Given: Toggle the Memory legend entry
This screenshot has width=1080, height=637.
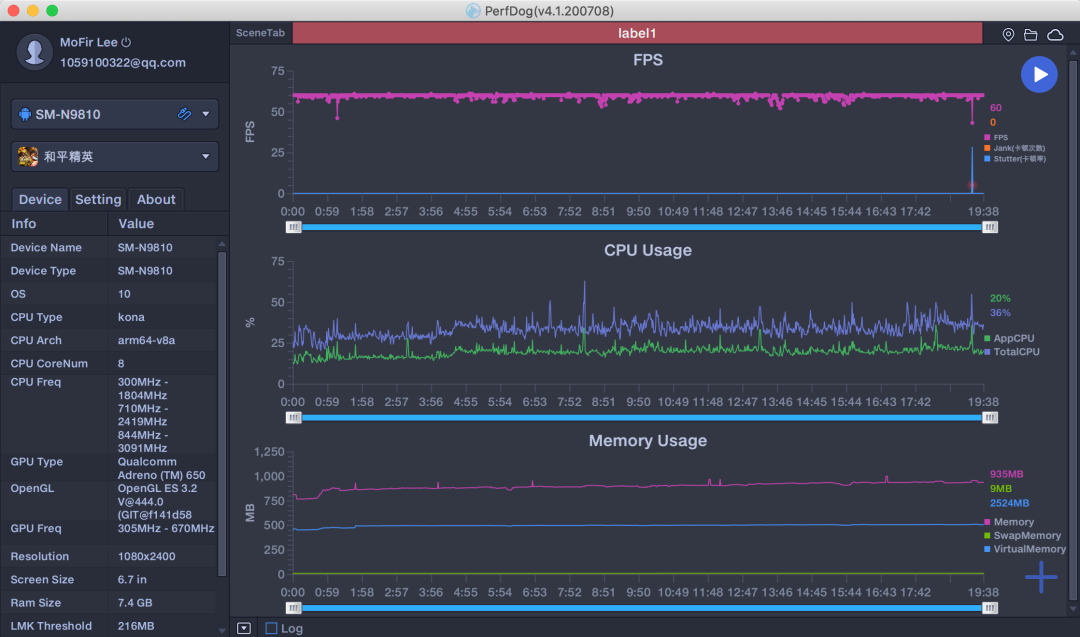Looking at the screenshot, I should (1009, 522).
